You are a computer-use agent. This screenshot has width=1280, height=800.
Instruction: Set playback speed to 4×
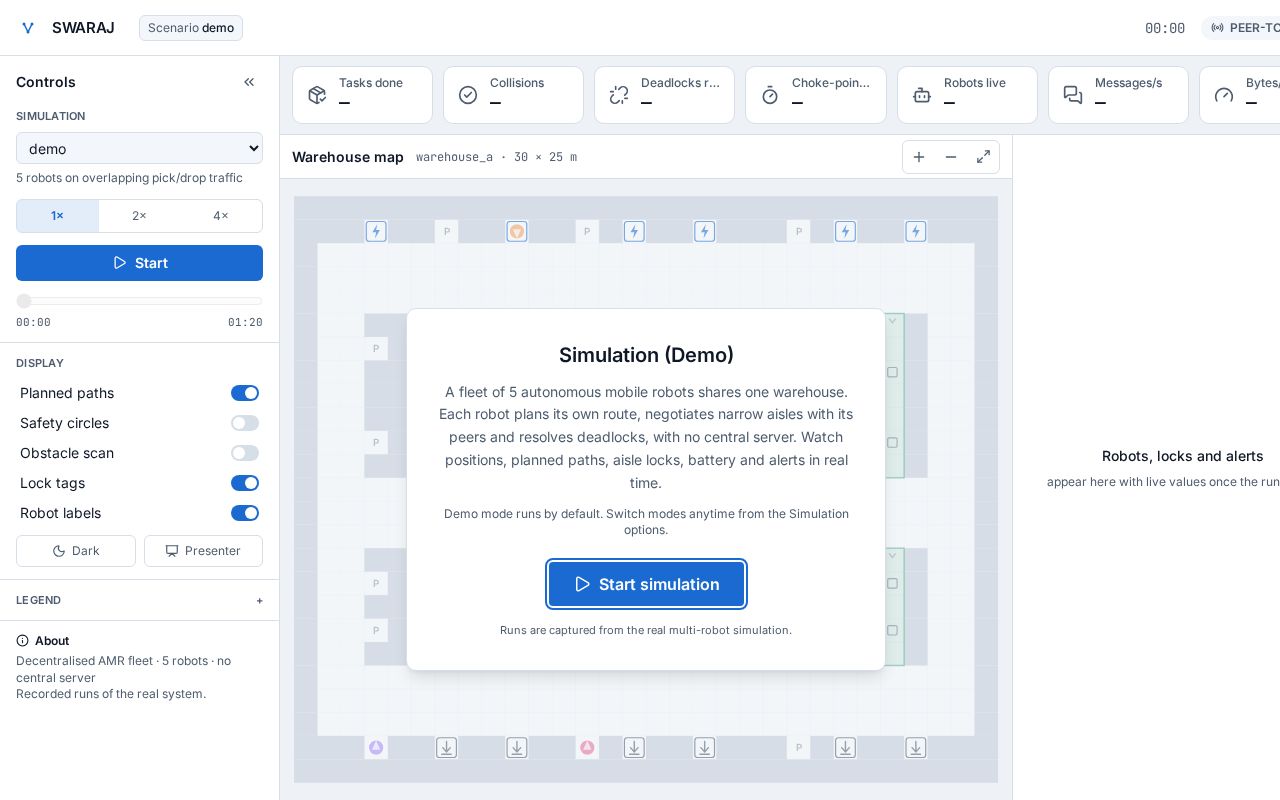[221, 216]
